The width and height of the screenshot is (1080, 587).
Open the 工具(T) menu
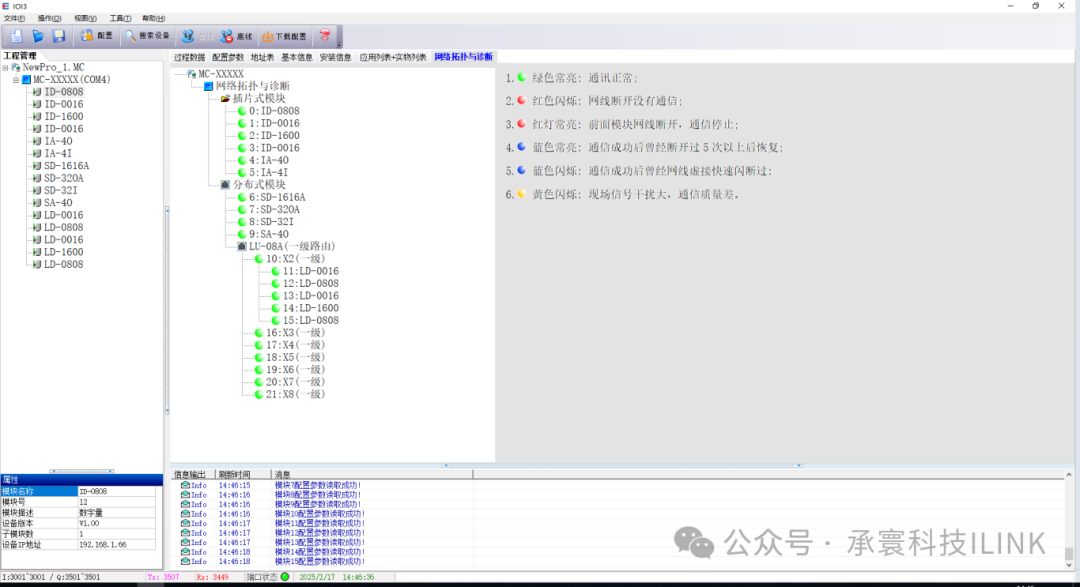121,19
